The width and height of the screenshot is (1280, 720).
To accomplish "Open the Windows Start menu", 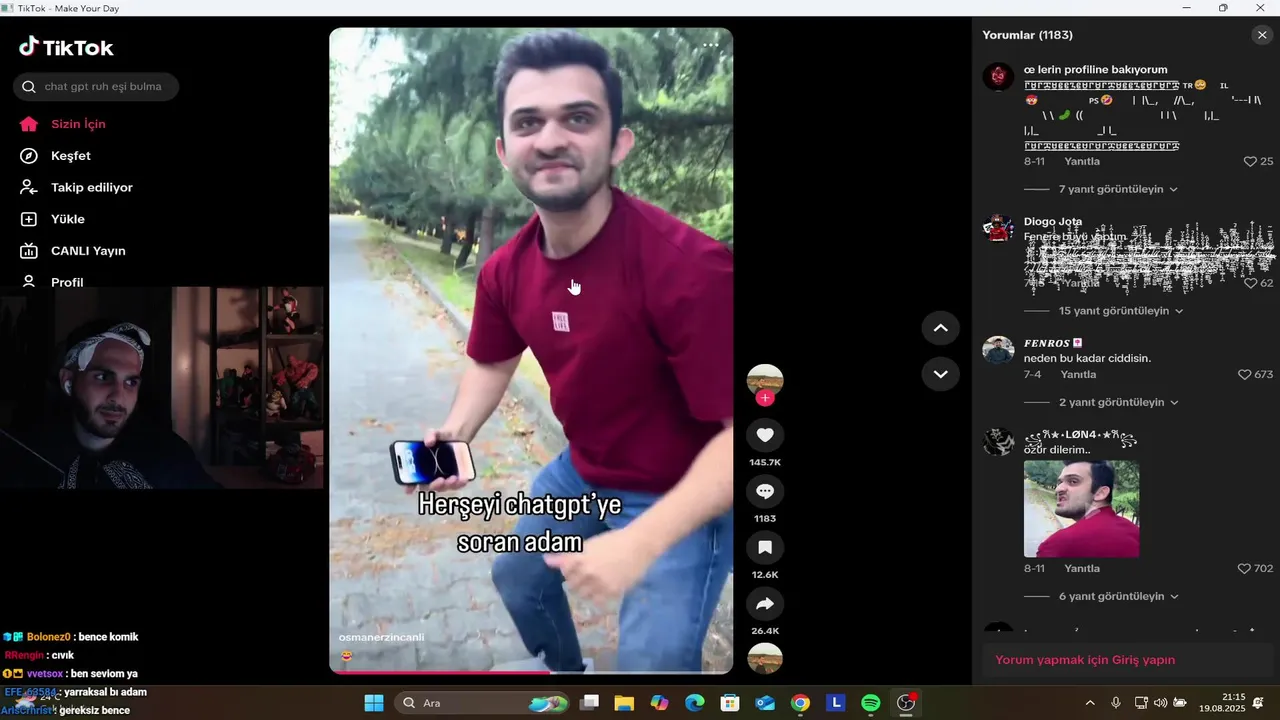I will click(373, 703).
